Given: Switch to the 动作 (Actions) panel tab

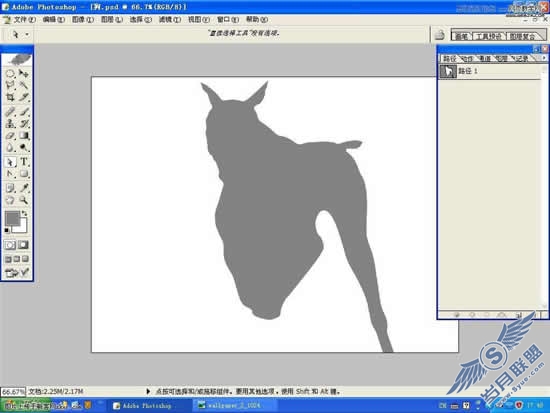Looking at the screenshot, I should coord(467,59).
